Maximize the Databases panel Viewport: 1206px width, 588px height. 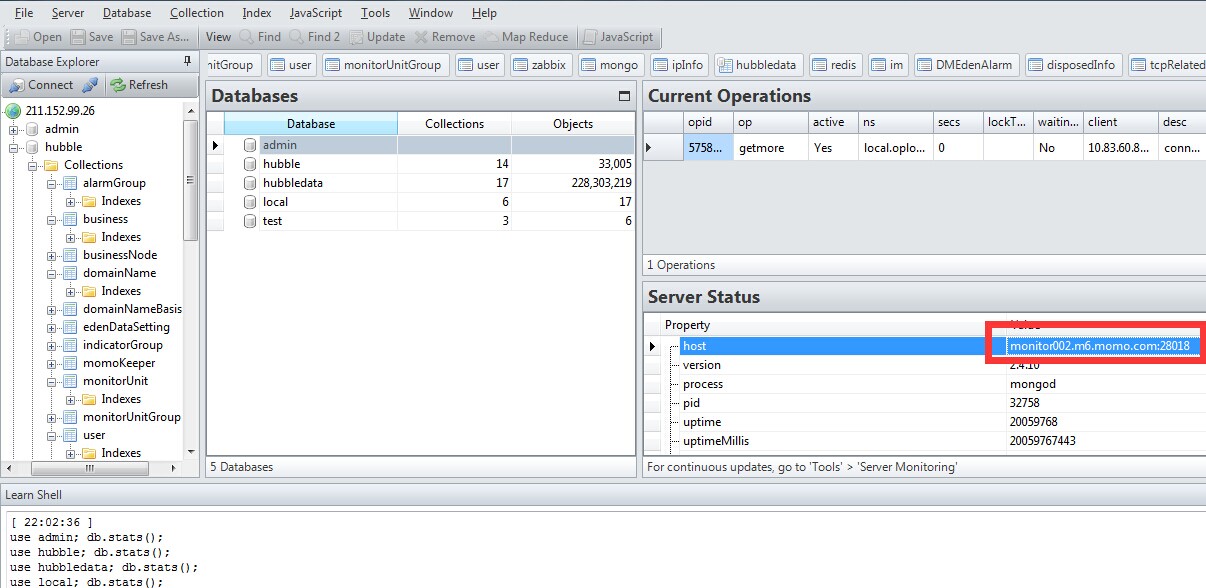(625, 97)
